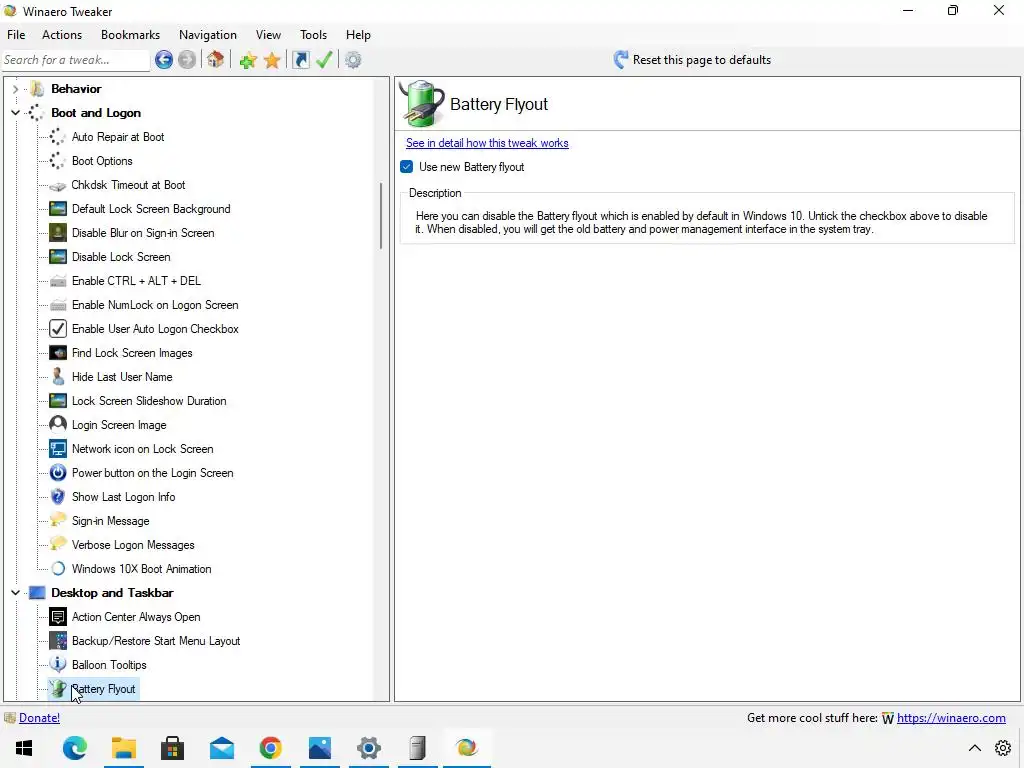The height and width of the screenshot is (768, 1024).
Task: Click the Login Screen Image avatar icon
Action: pos(57,425)
